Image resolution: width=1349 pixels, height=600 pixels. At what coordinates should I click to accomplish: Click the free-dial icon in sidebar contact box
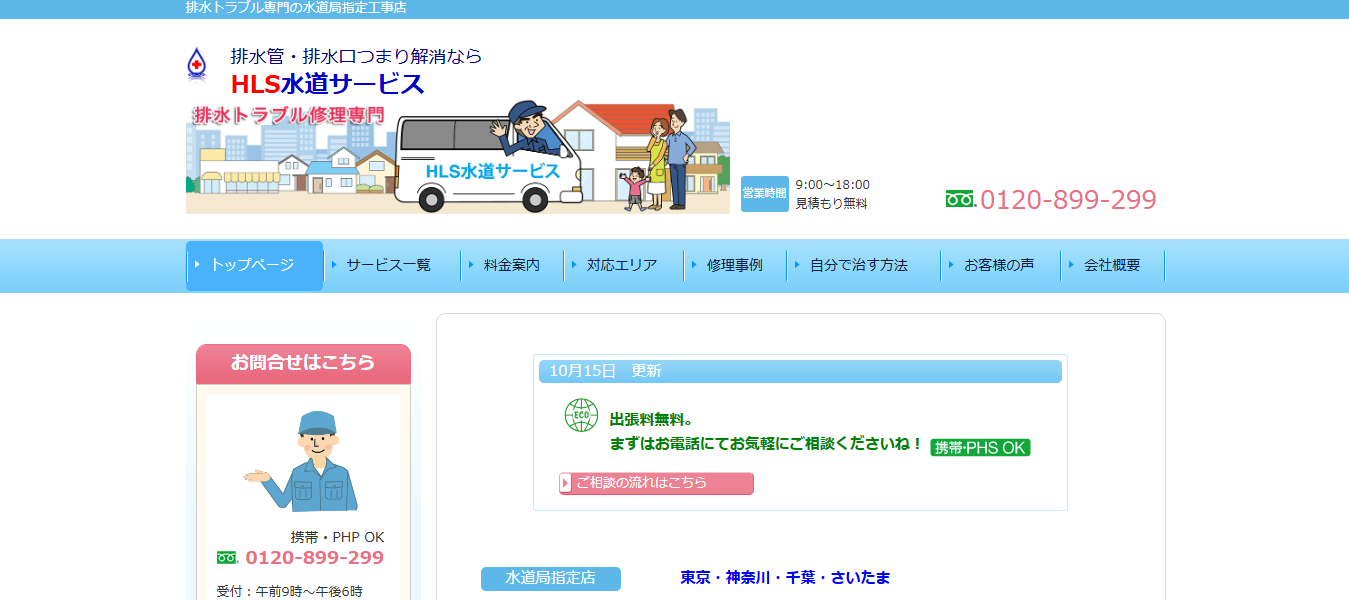(x=227, y=558)
